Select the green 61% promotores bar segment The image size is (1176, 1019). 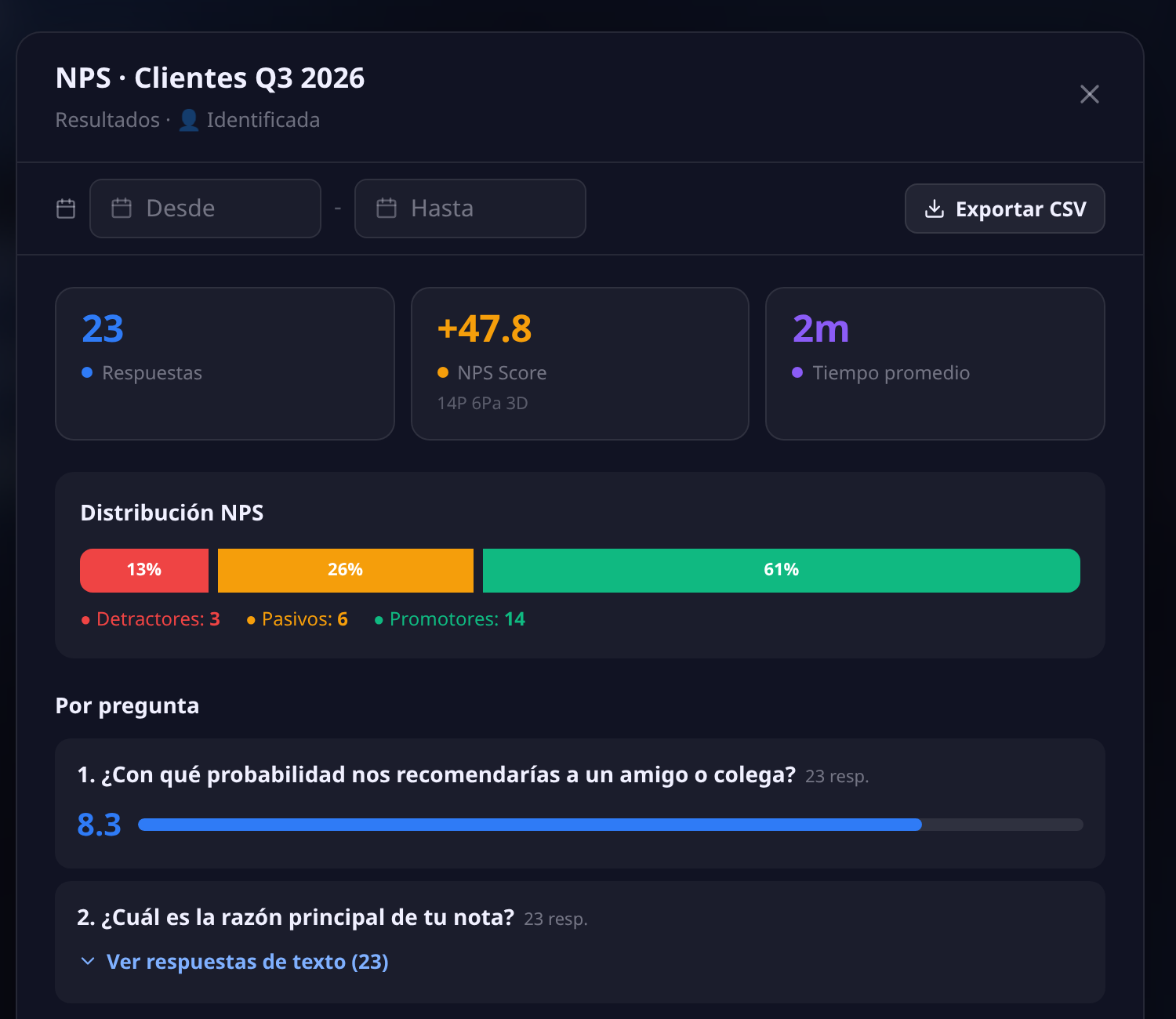pyautogui.click(x=782, y=570)
